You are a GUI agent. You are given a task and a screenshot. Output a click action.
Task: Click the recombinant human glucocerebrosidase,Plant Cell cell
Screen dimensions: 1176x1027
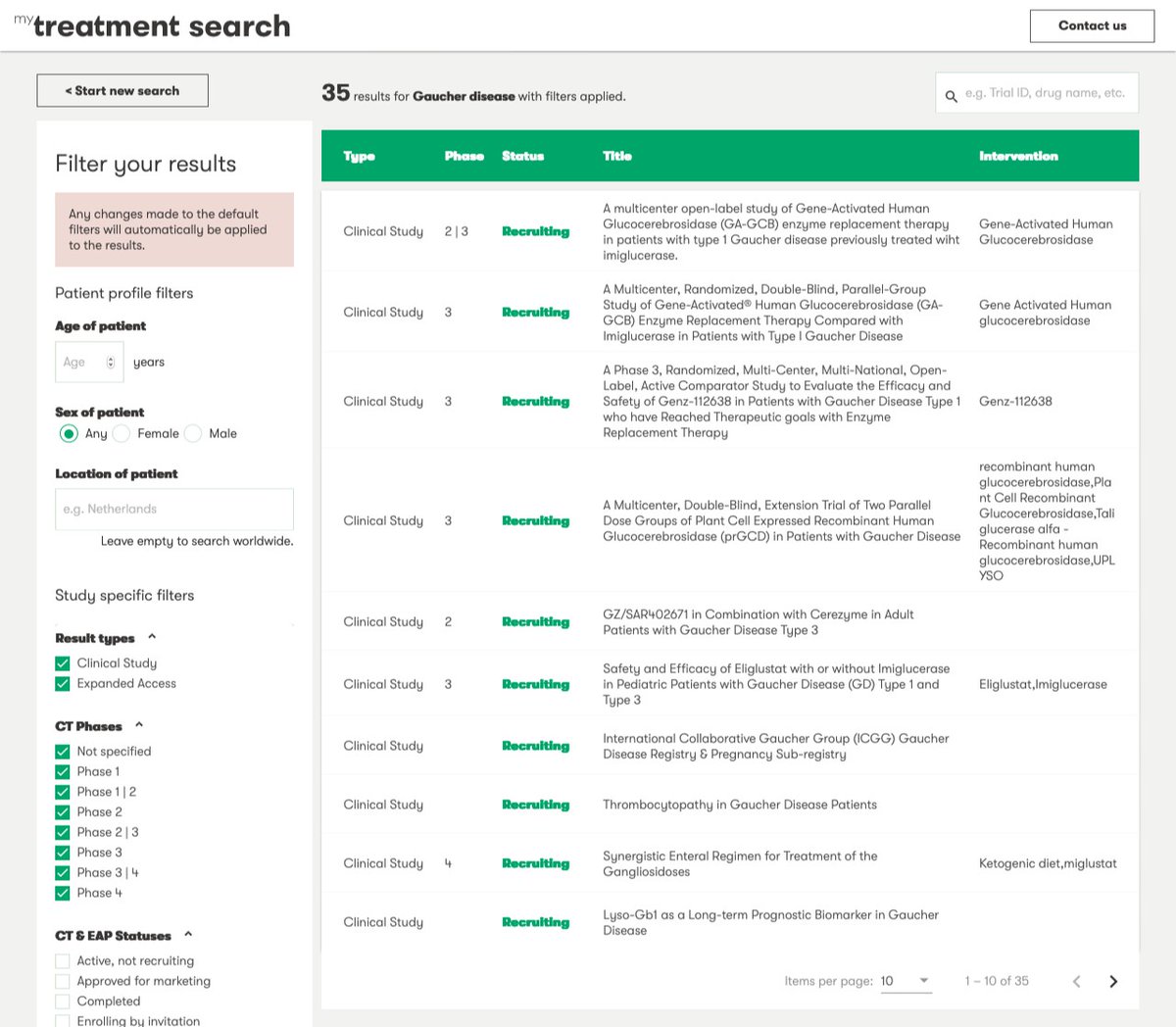1047,521
